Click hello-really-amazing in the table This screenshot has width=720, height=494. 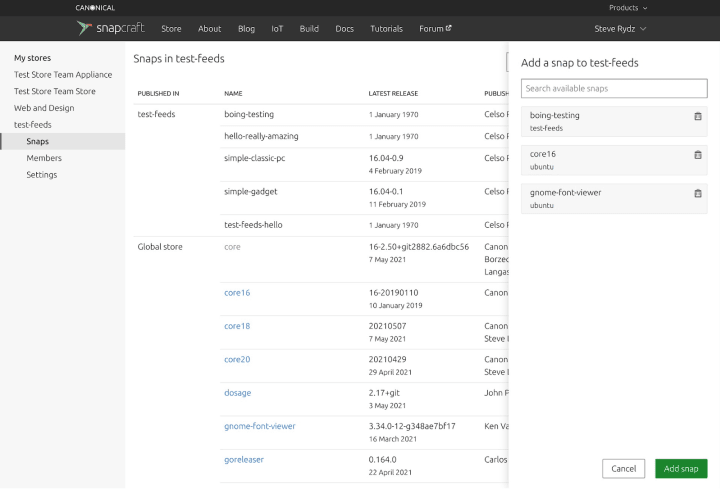coord(261,136)
